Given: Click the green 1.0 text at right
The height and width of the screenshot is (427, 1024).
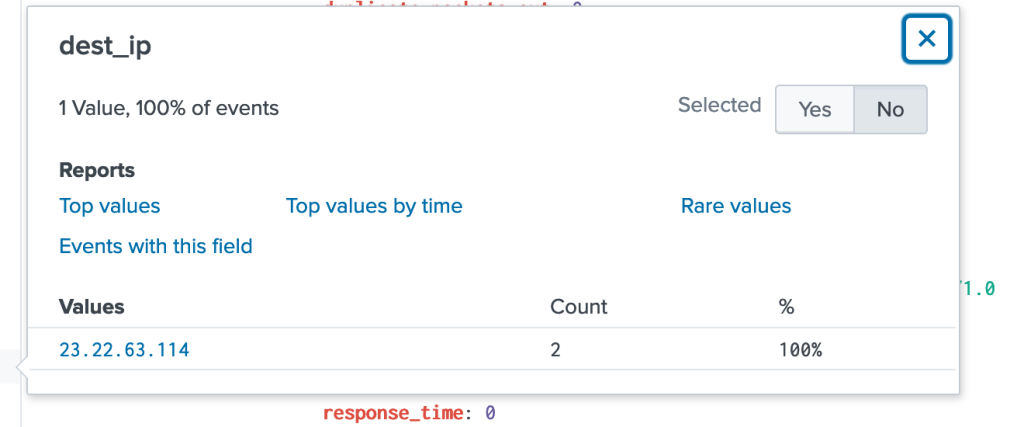Looking at the screenshot, I should click(978, 288).
